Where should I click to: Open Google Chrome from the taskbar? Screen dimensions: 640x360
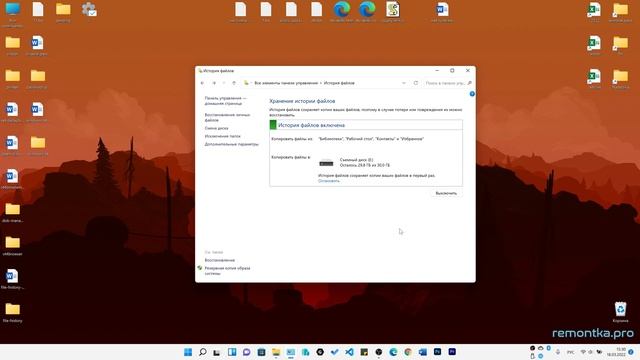(408, 352)
